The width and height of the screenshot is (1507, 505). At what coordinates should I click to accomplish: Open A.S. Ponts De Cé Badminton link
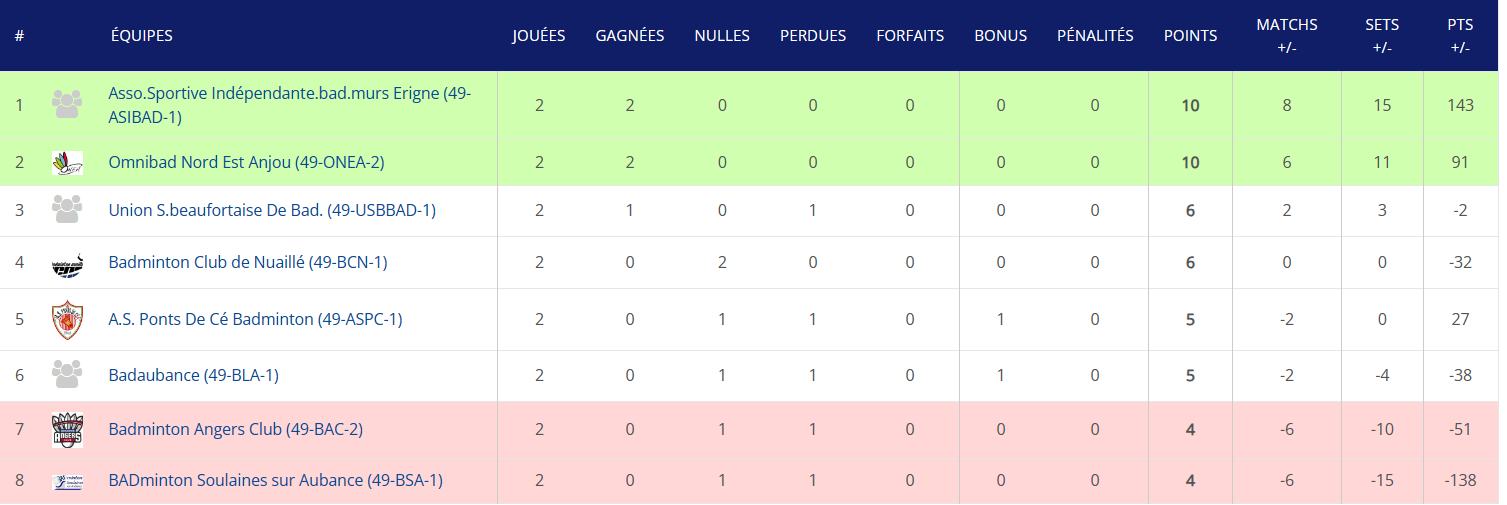coord(255,320)
